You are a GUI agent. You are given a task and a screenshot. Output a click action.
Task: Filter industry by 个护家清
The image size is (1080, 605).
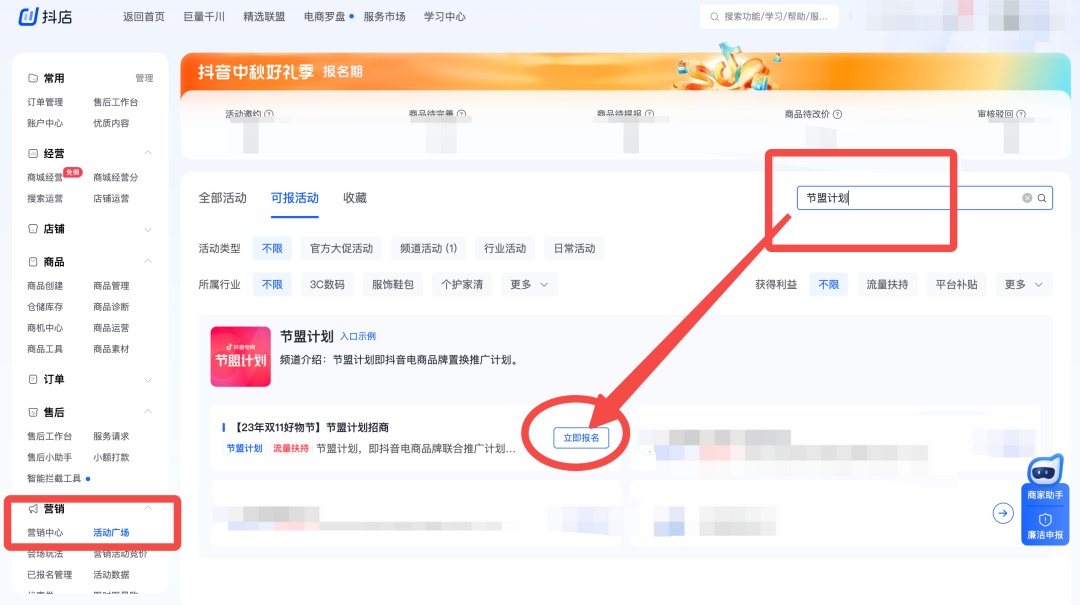462,285
